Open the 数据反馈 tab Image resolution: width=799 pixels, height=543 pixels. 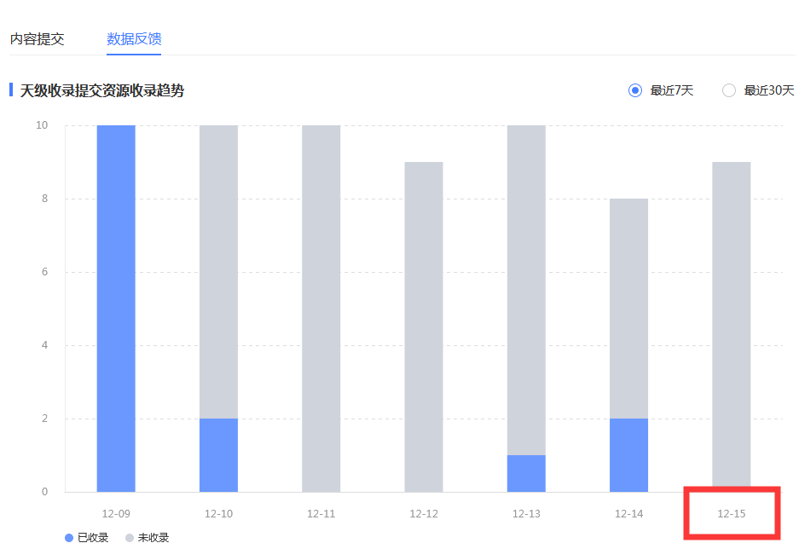134,39
